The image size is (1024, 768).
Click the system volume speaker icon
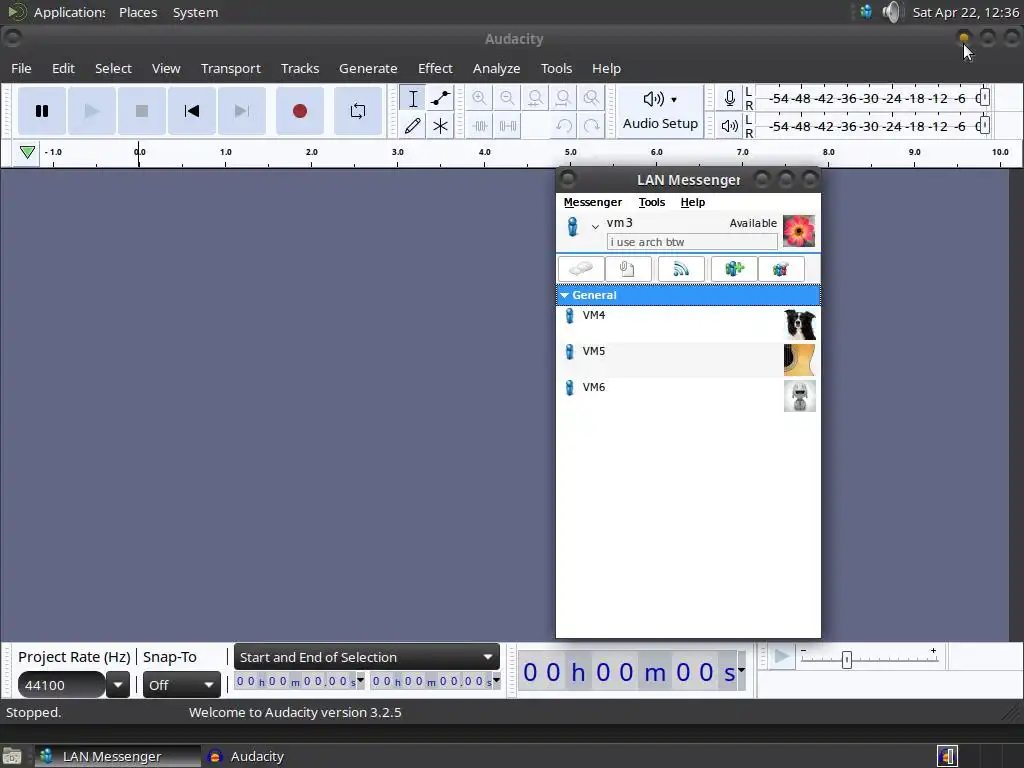point(891,12)
